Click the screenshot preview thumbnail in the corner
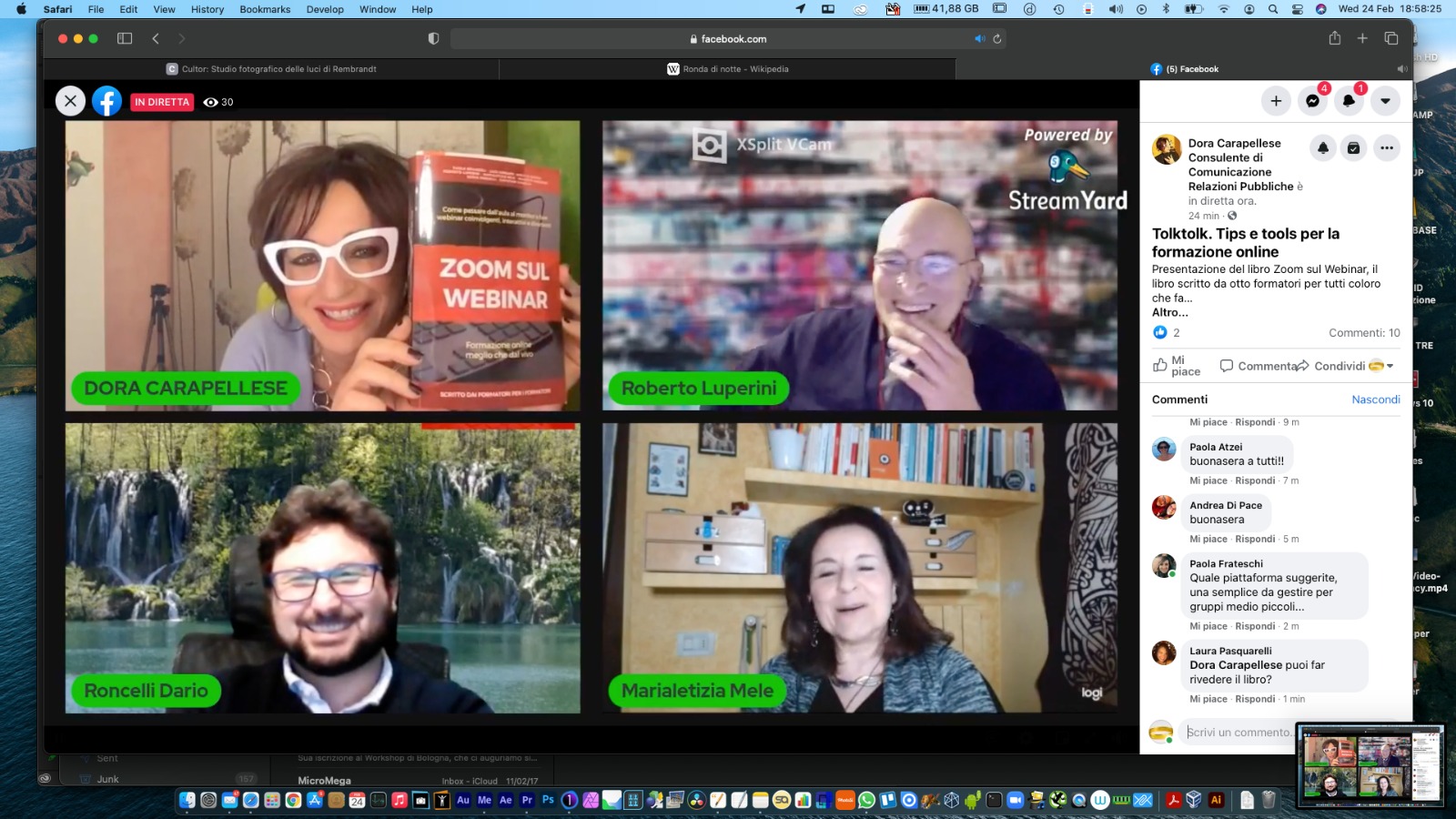The height and width of the screenshot is (819, 1456). (x=1370, y=766)
